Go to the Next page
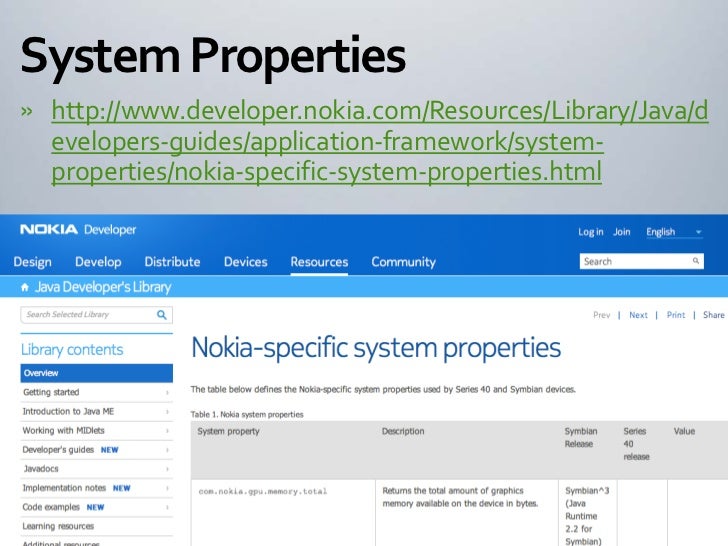This screenshot has height=546, width=728. coord(638,315)
